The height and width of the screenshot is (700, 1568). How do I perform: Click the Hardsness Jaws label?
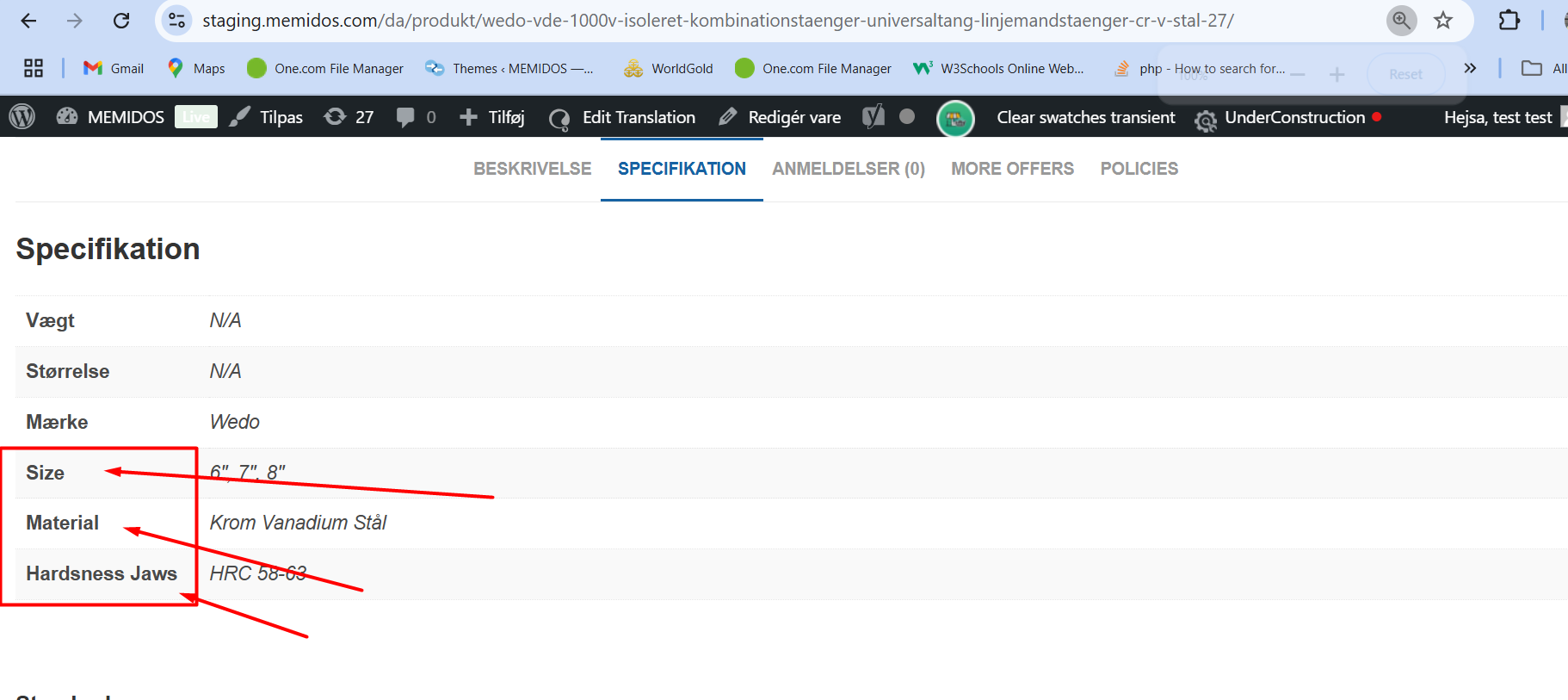click(x=102, y=573)
